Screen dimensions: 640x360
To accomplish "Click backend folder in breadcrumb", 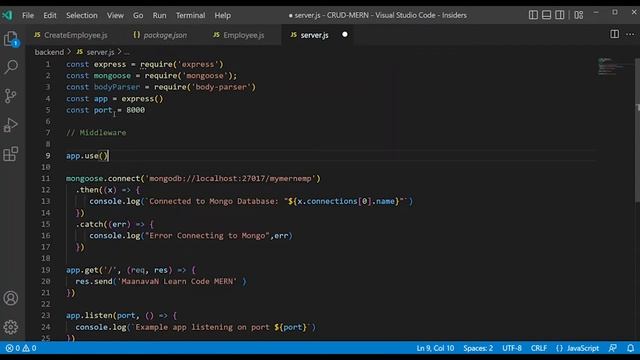I will [49, 52].
